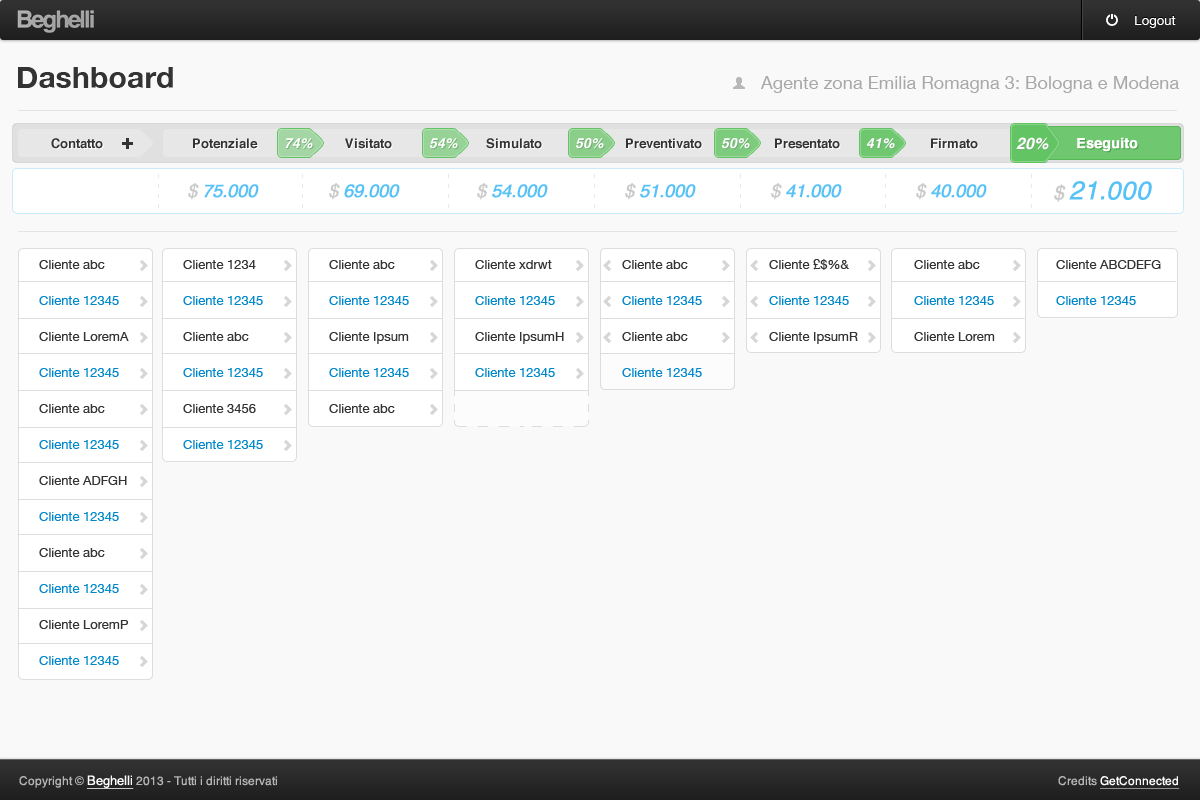Select the Potenziale pipeline stage
This screenshot has height=800, width=1200.
click(224, 143)
